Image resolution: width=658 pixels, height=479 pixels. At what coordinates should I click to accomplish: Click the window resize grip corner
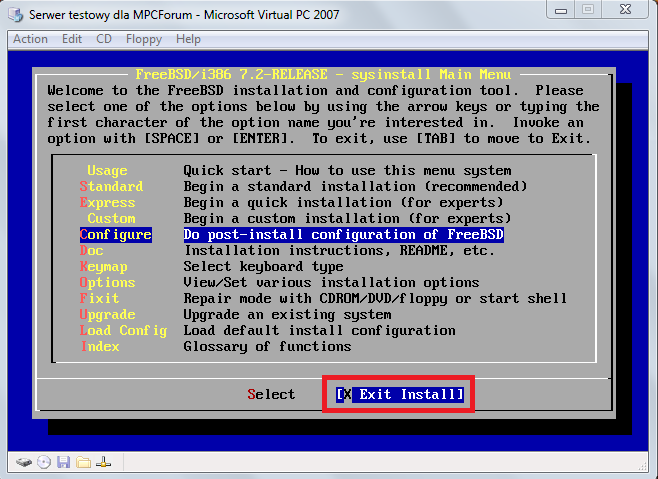(x=643, y=466)
